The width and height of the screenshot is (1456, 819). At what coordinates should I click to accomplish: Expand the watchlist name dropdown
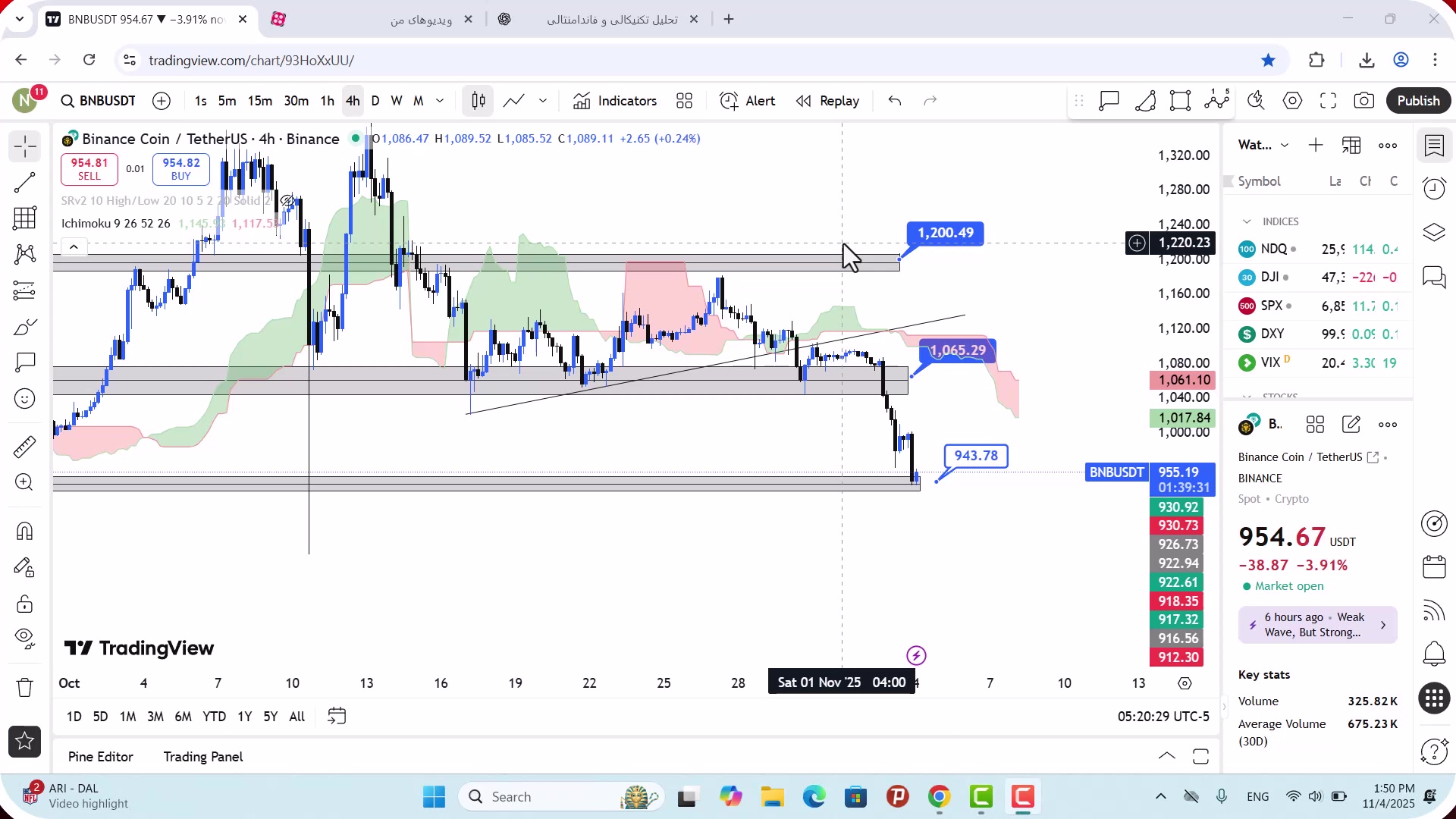(1285, 146)
